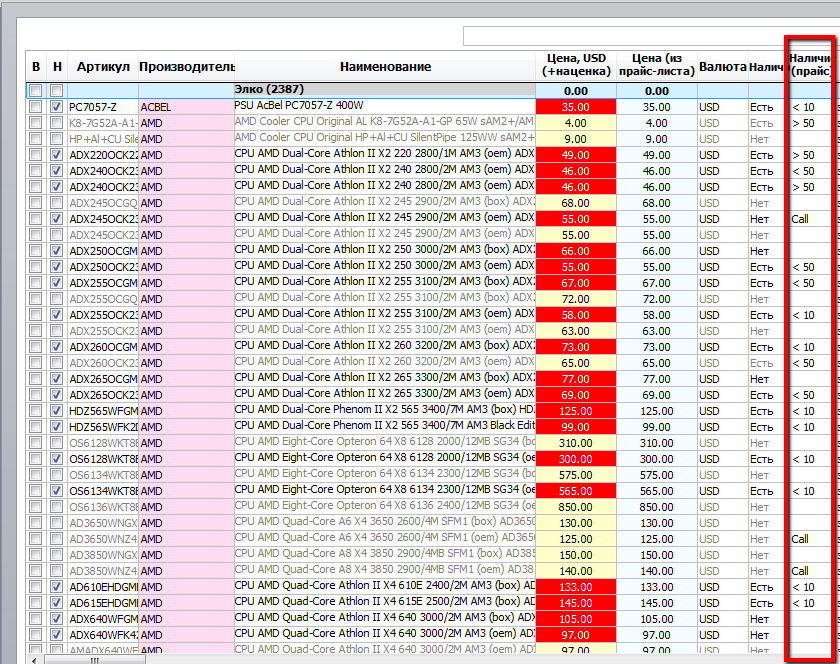
Task: Select the red 73.00 price cell
Action: 576,347
